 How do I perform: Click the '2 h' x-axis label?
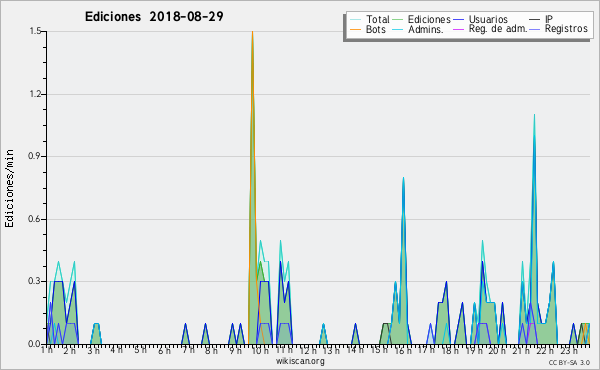[x=70, y=350]
